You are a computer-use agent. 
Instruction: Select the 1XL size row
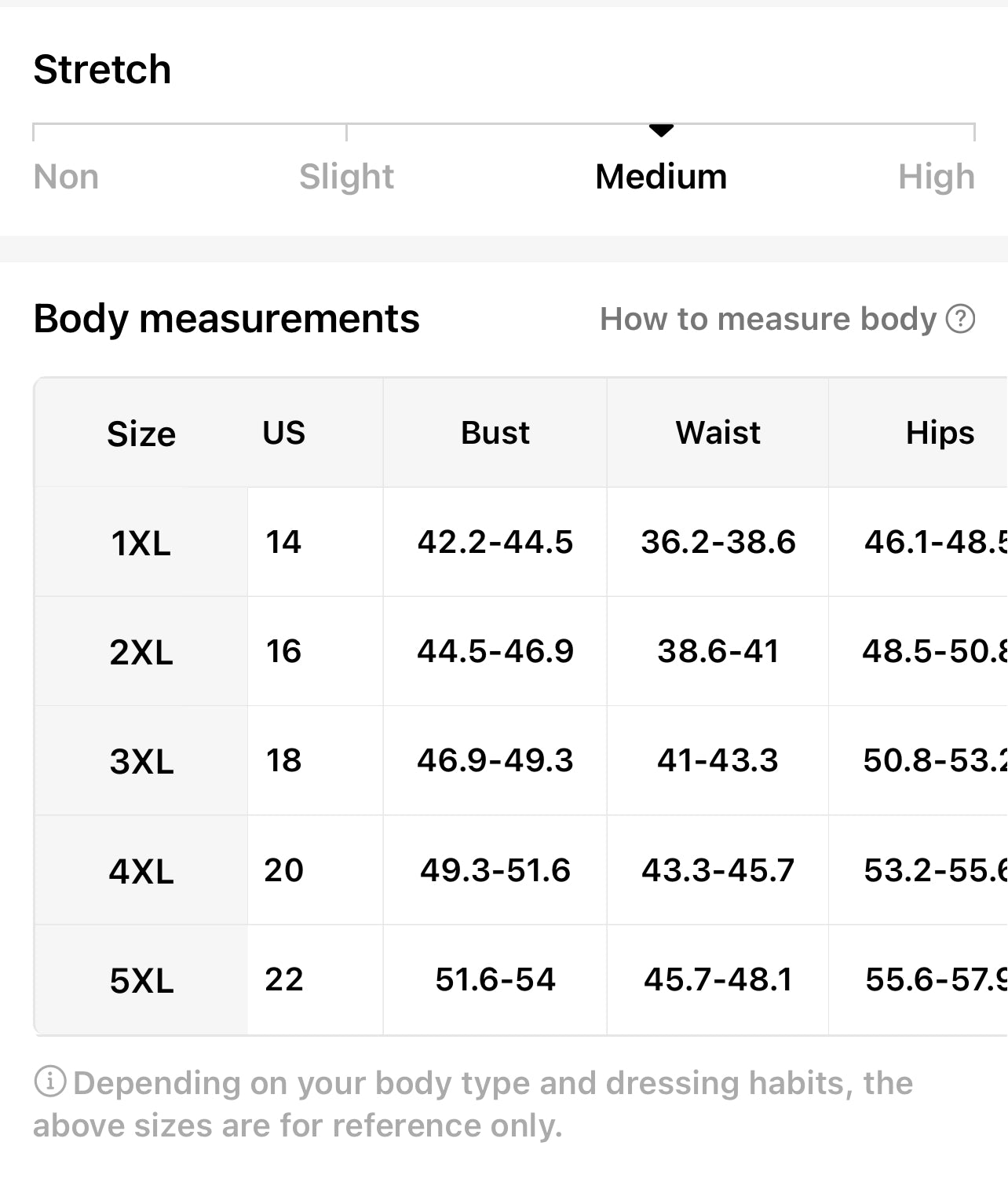(141, 543)
